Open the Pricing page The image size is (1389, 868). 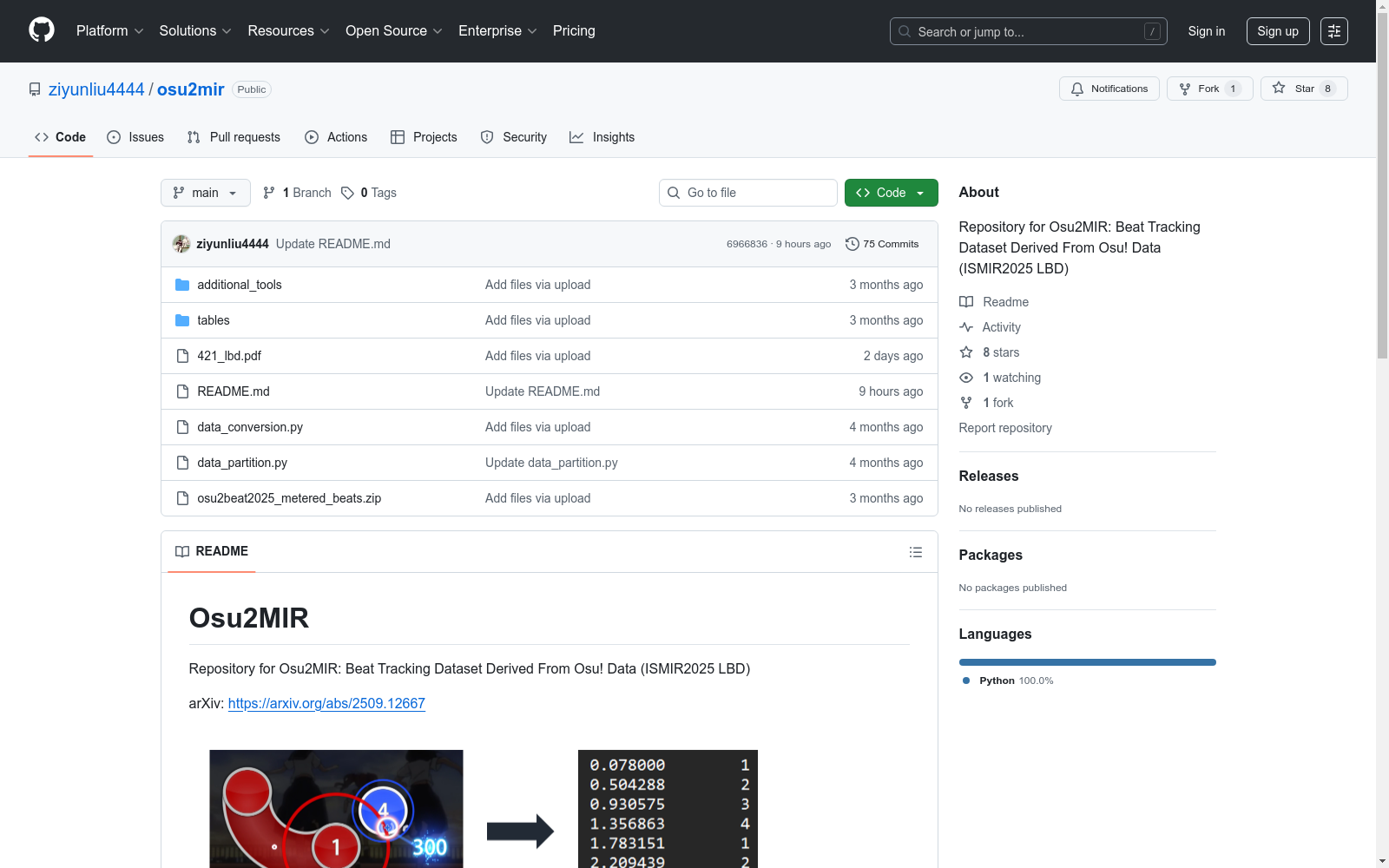(574, 31)
